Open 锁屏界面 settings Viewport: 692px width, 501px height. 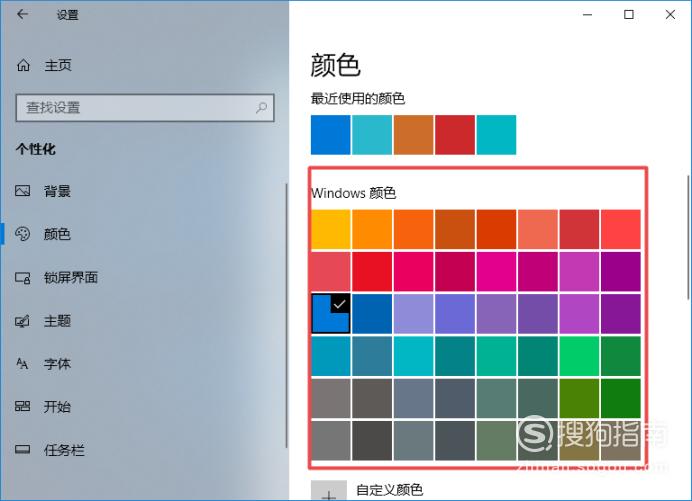pyautogui.click(x=71, y=278)
